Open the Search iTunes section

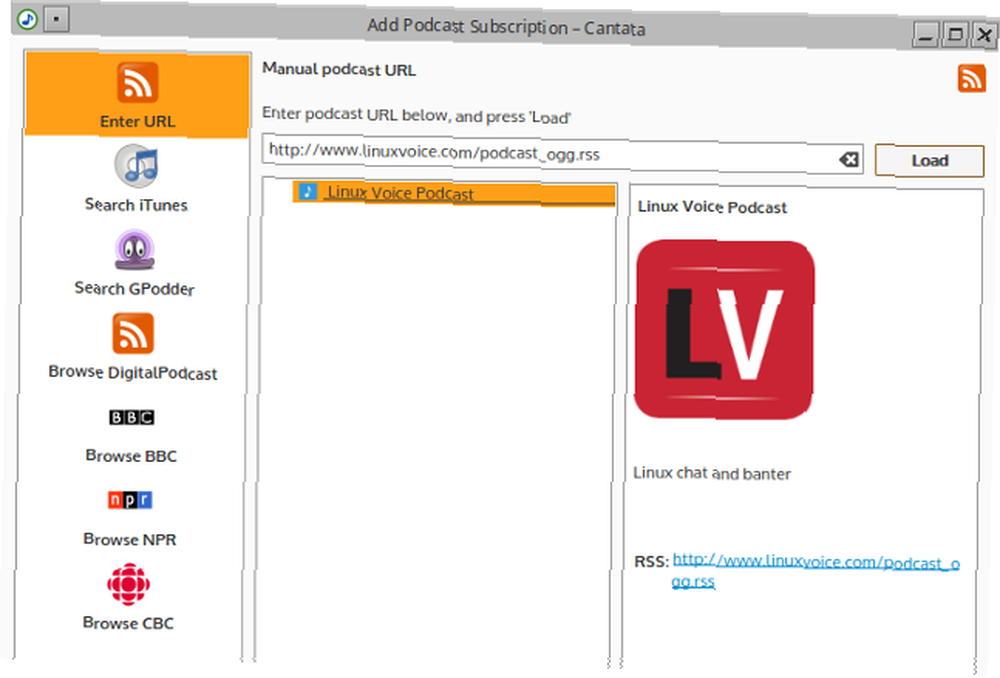[x=136, y=179]
